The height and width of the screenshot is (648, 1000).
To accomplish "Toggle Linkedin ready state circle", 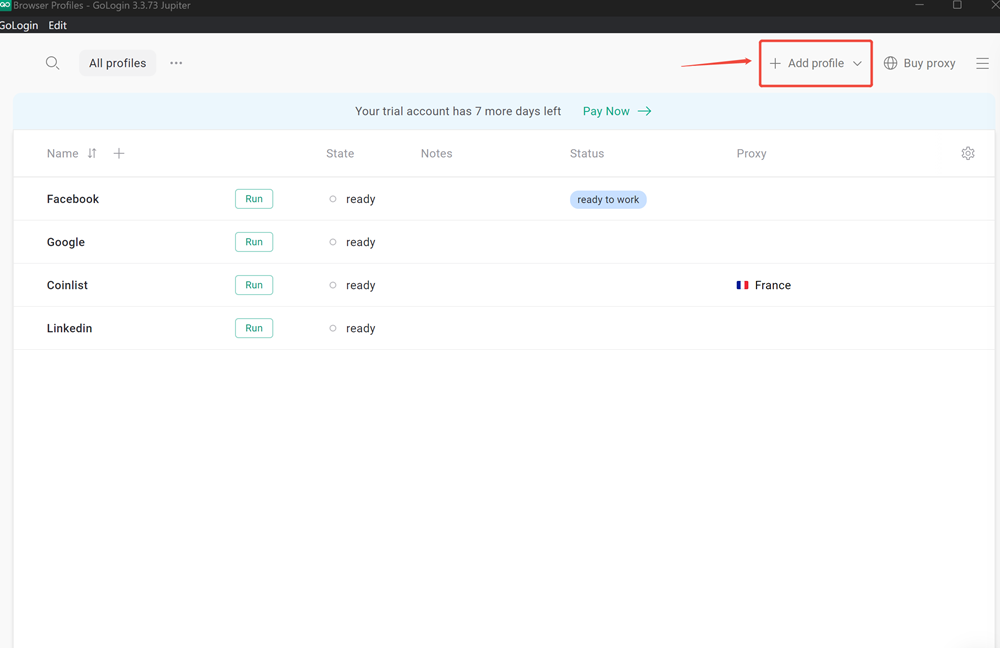I will coord(333,328).
